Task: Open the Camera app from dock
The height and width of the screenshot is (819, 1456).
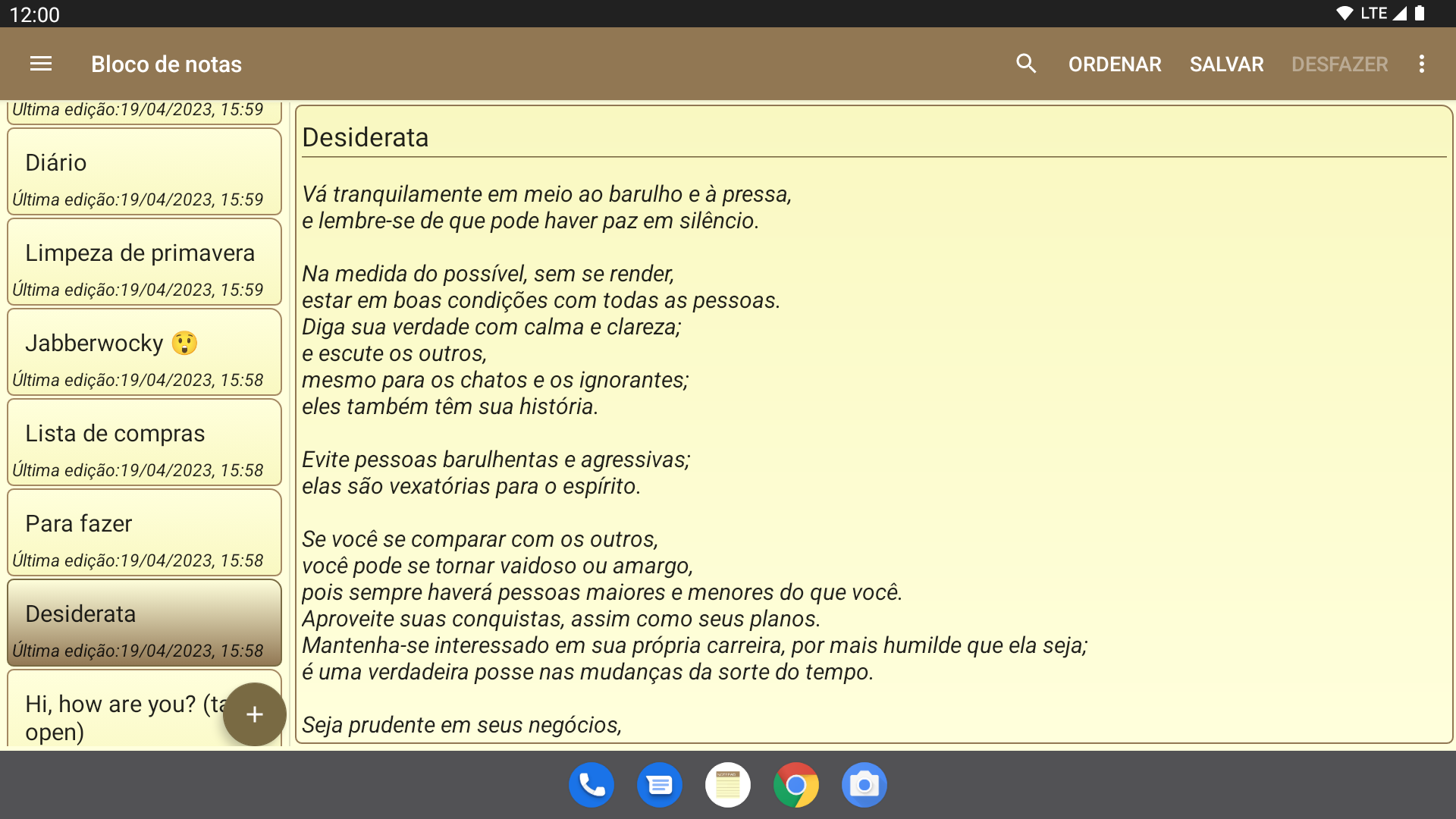Action: point(864,785)
